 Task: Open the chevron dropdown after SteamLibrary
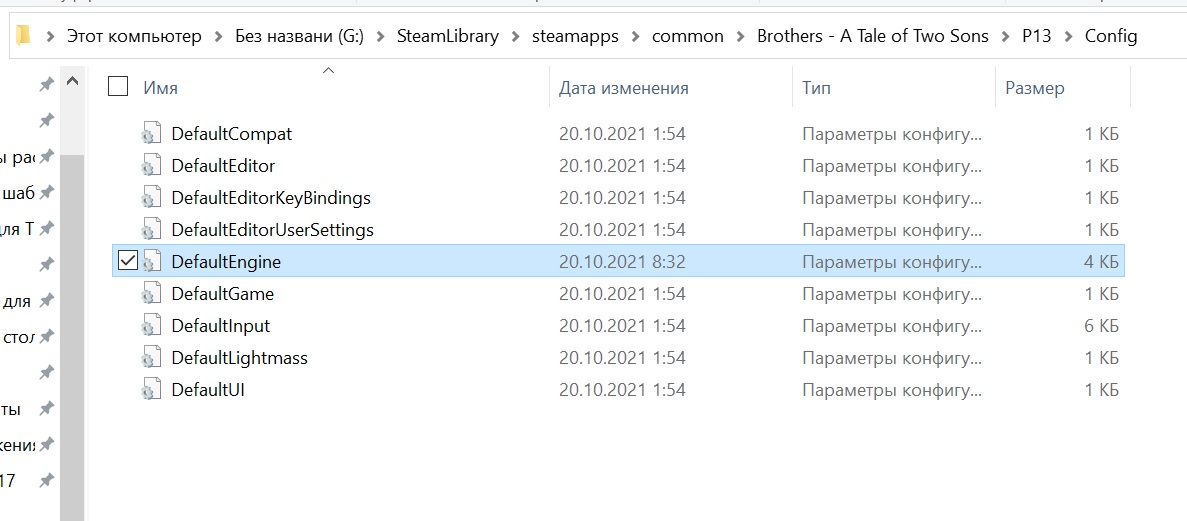[515, 36]
